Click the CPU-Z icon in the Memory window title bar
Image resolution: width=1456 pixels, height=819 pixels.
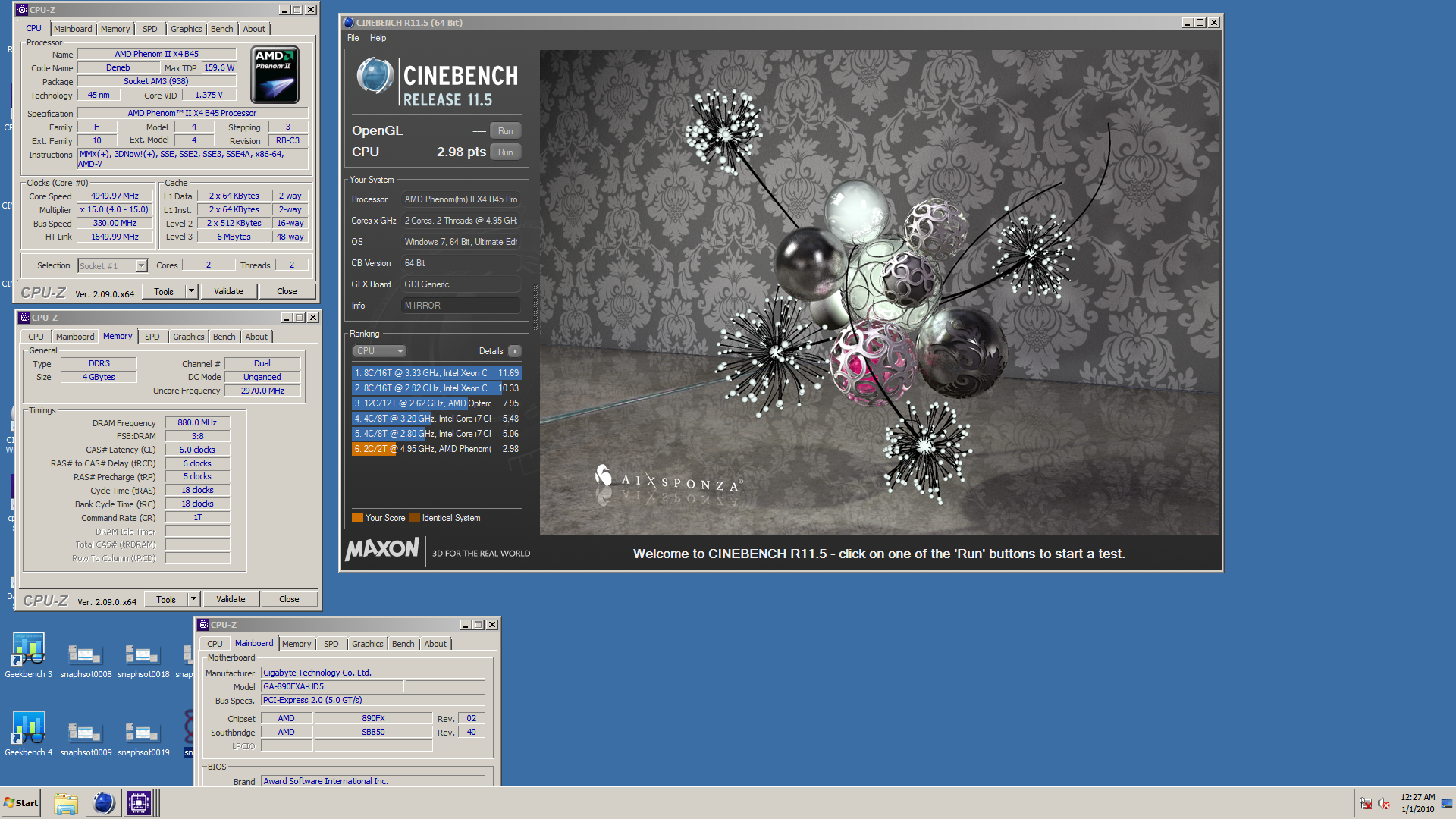pos(24,318)
